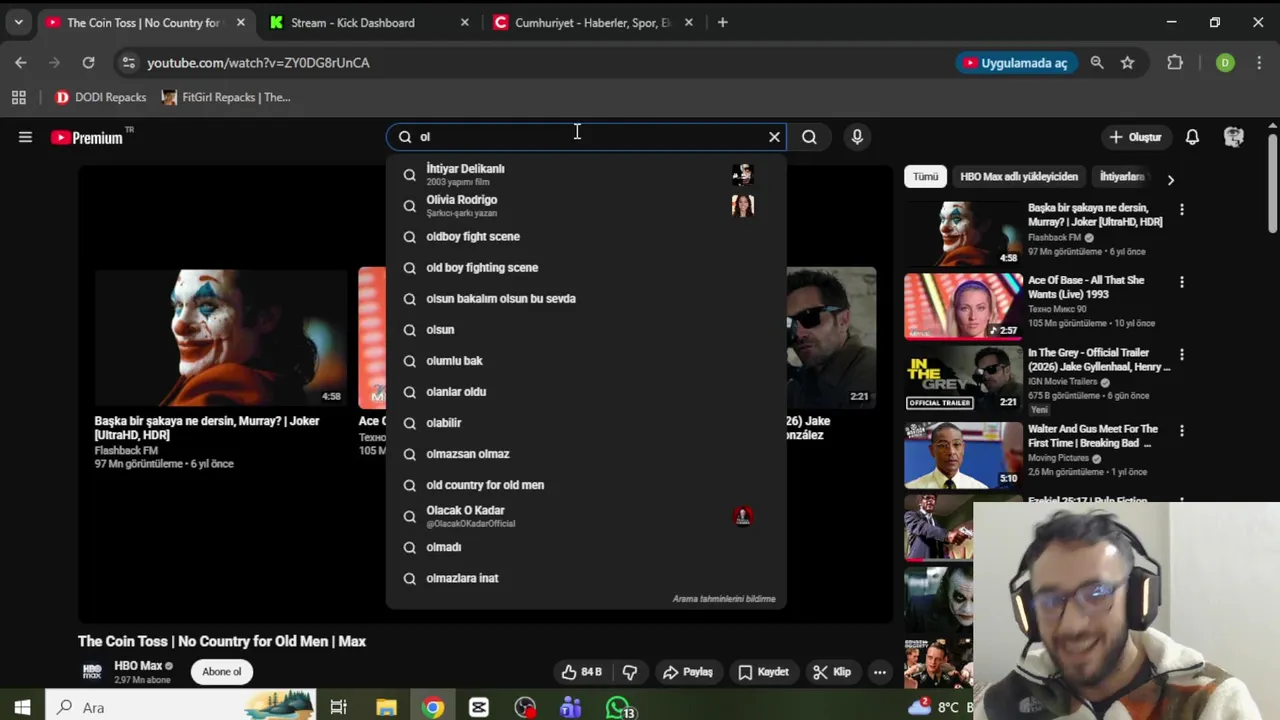Expand Chrome tab search dropdown
The width and height of the screenshot is (1280, 720).
tap(18, 22)
